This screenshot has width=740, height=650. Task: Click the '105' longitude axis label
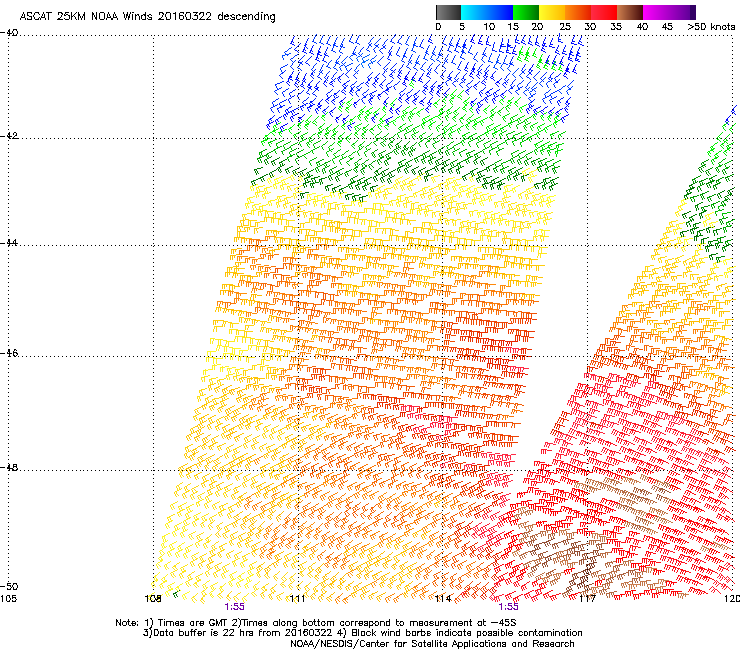(x=8, y=599)
